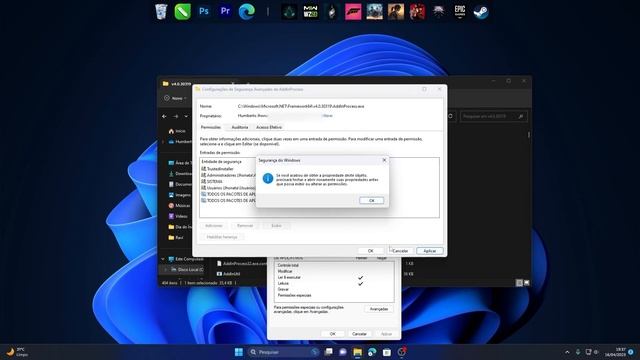
Task: Open Microsoft Edge from the taskbar
Action: (x=372, y=352)
